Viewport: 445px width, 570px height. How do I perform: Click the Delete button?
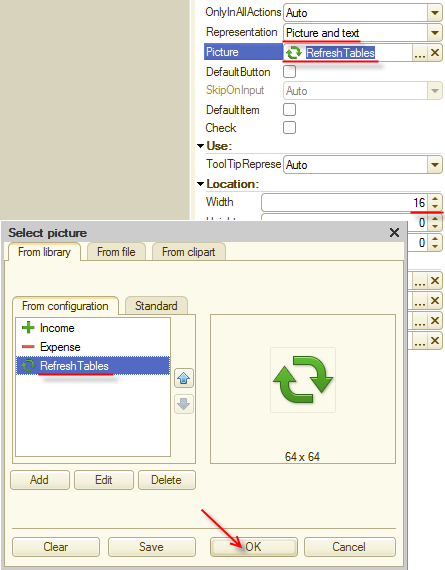point(167,480)
